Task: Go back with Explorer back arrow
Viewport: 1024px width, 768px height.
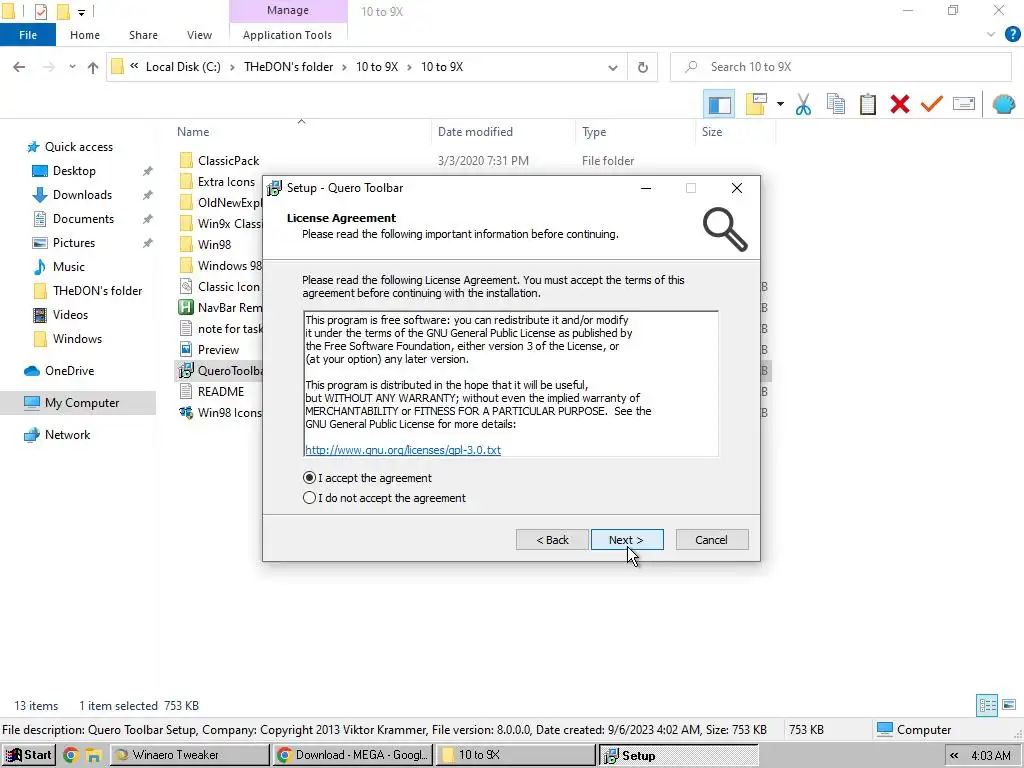Action: [19, 67]
